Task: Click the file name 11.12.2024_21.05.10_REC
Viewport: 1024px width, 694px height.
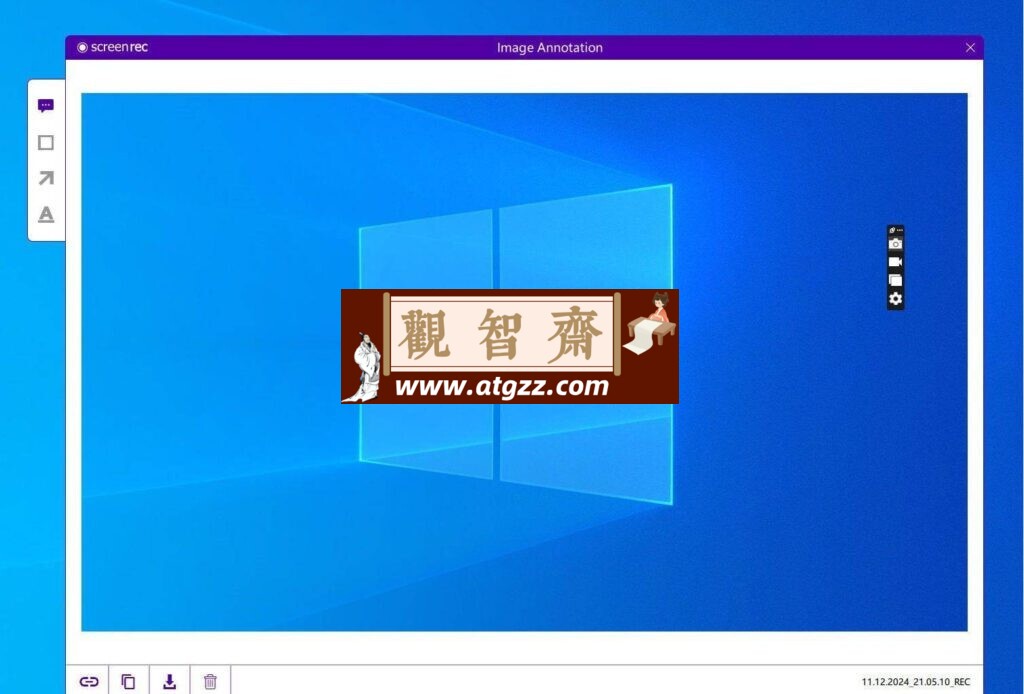Action: (x=916, y=682)
